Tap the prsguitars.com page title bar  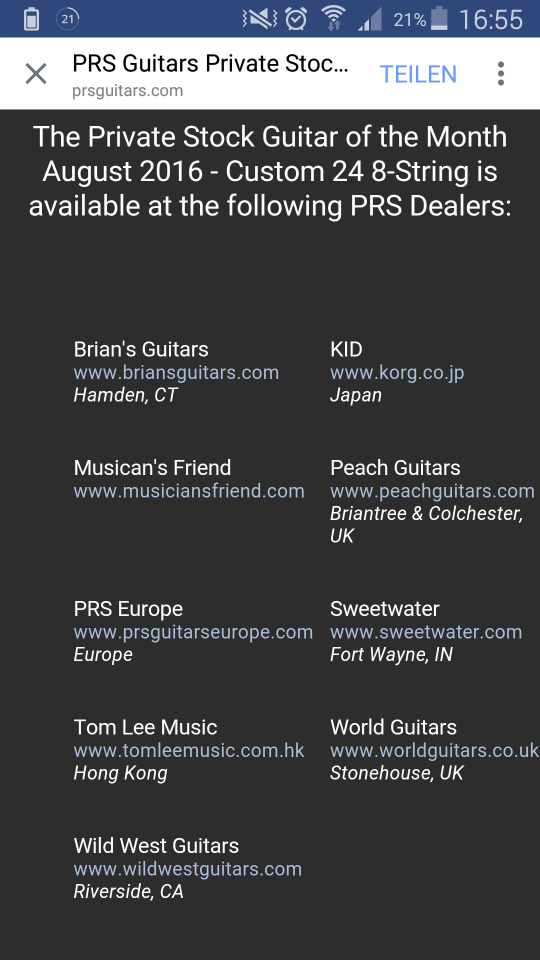point(211,74)
